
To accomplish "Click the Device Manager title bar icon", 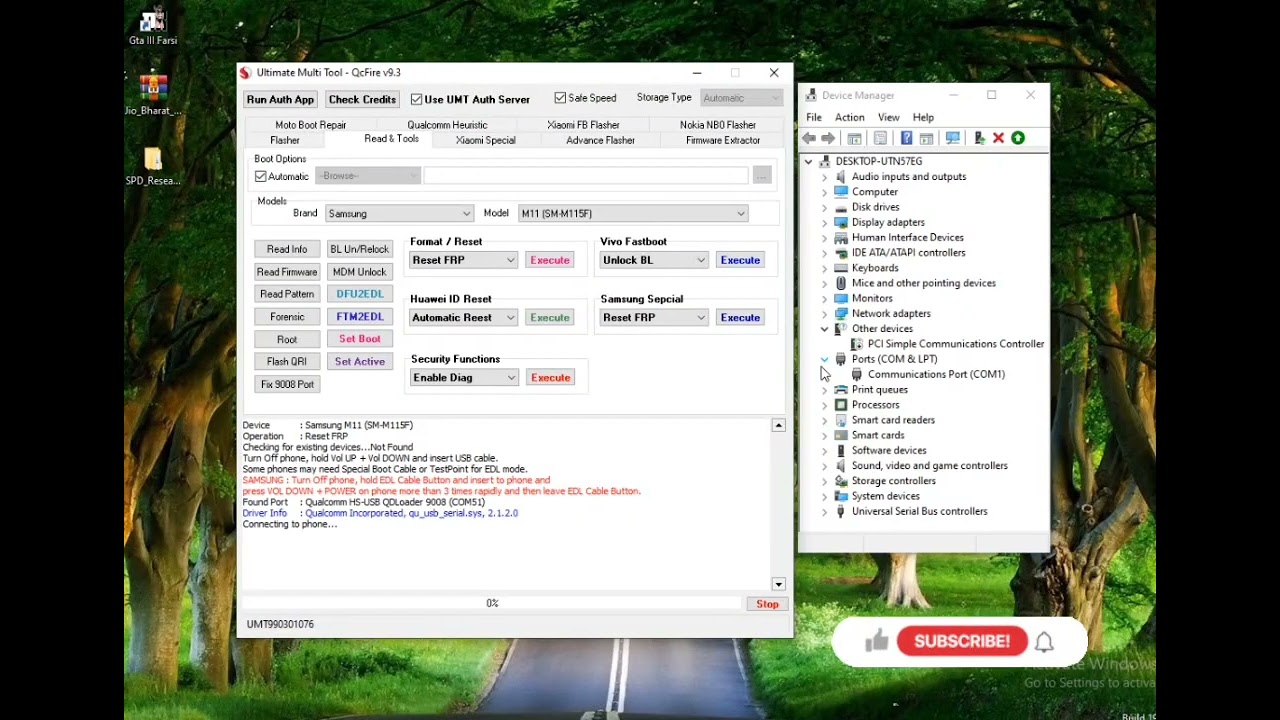I will (811, 95).
